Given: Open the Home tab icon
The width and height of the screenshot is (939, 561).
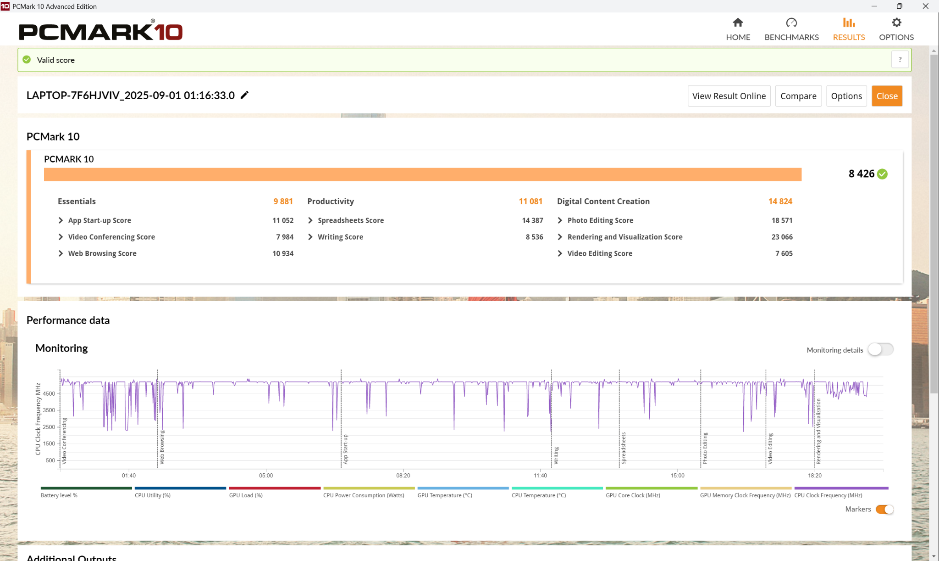Looking at the screenshot, I should [x=738, y=23].
